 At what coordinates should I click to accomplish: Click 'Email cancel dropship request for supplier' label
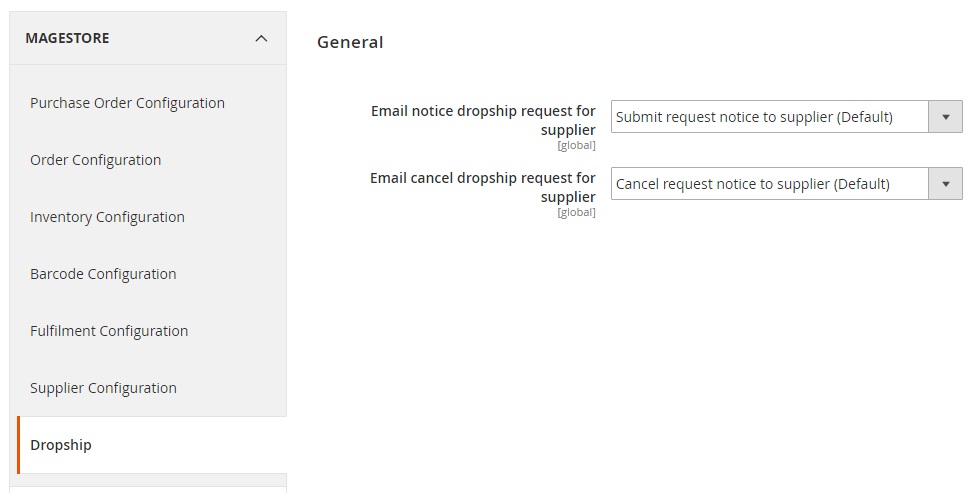click(483, 187)
